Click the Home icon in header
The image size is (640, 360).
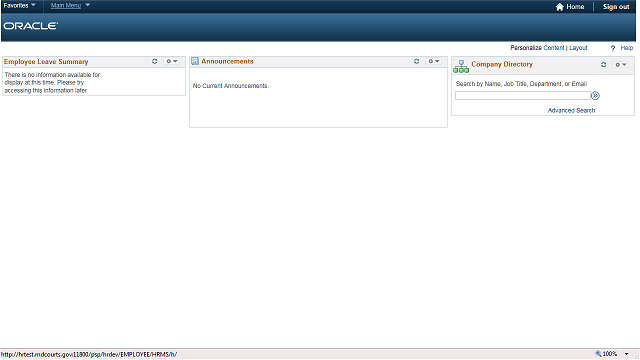click(560, 7)
